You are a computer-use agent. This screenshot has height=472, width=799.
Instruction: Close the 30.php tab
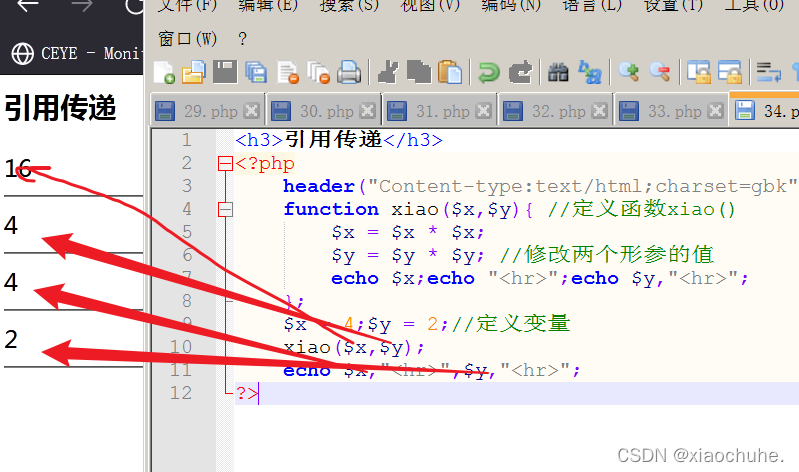[367, 111]
